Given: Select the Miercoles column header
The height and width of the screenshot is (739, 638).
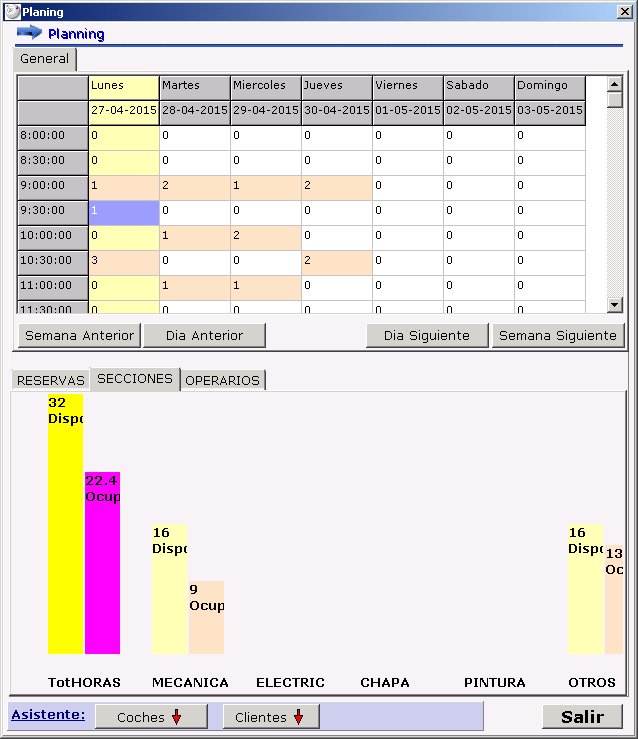Looking at the screenshot, I should [266, 88].
